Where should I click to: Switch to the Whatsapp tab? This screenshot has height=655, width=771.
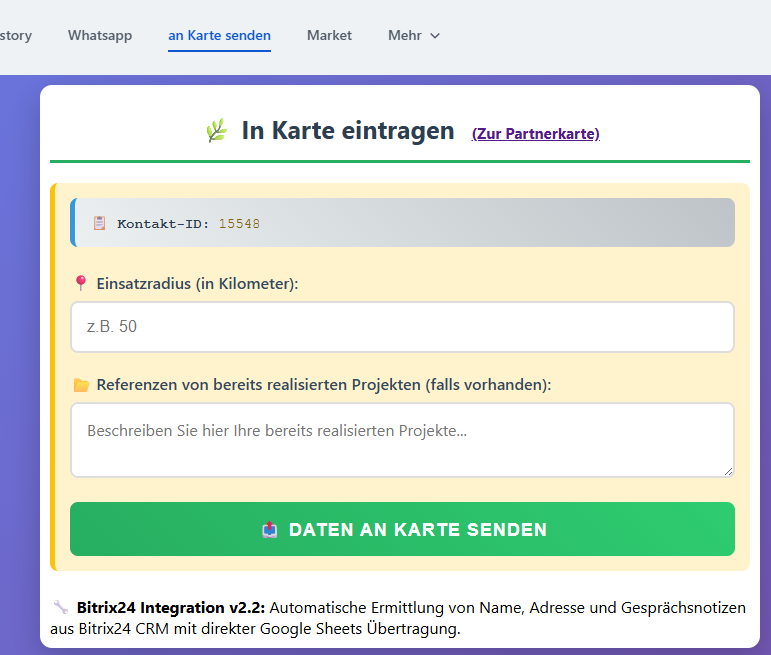click(100, 36)
